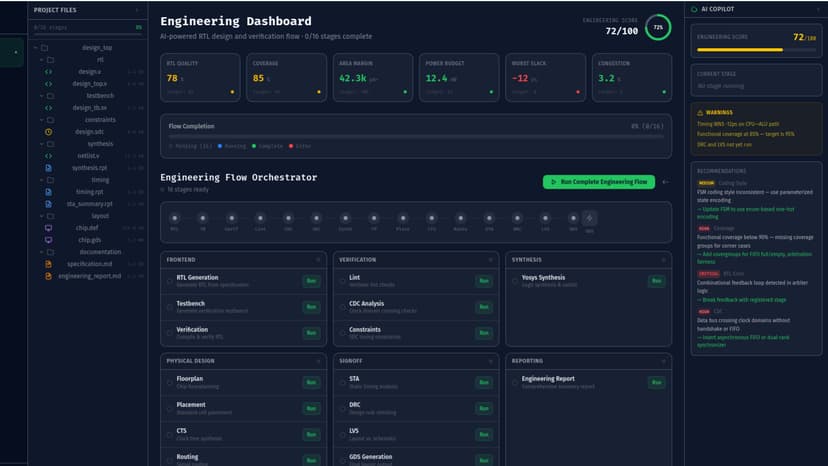Click the lightning icon ending the stage pipeline
This screenshot has height=466, width=828.
tap(589, 218)
